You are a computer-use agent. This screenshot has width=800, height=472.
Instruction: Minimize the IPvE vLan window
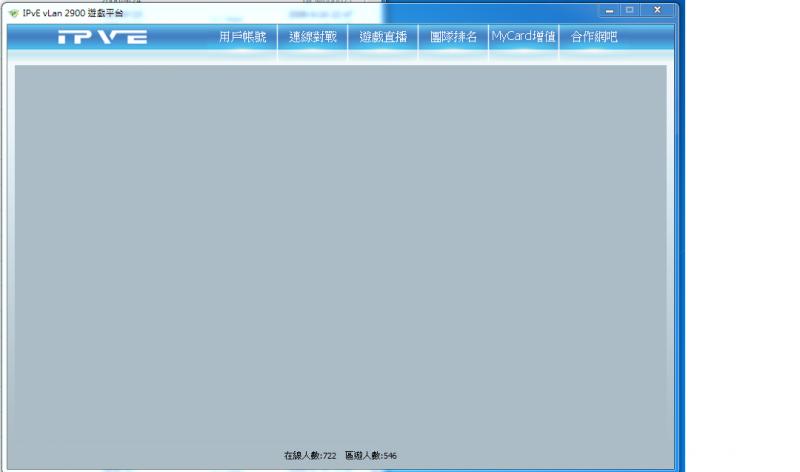pyautogui.click(x=609, y=10)
